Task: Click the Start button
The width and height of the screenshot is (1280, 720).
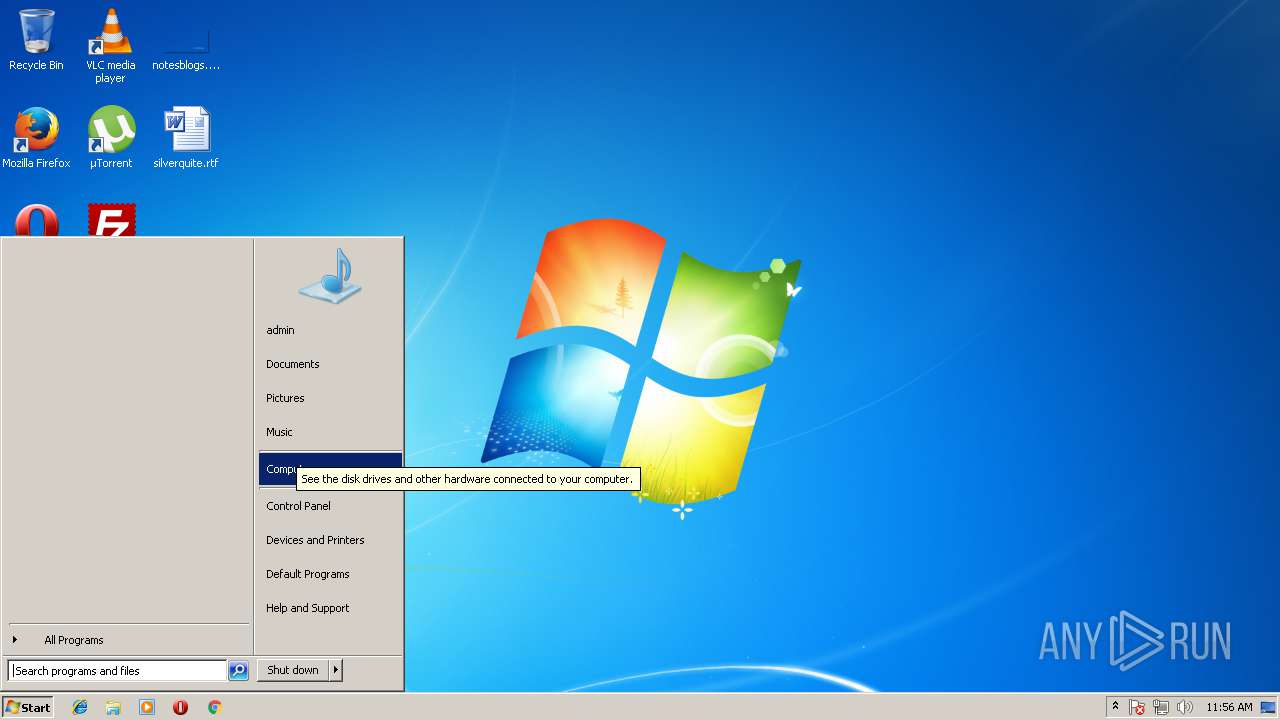Action: coord(27,707)
